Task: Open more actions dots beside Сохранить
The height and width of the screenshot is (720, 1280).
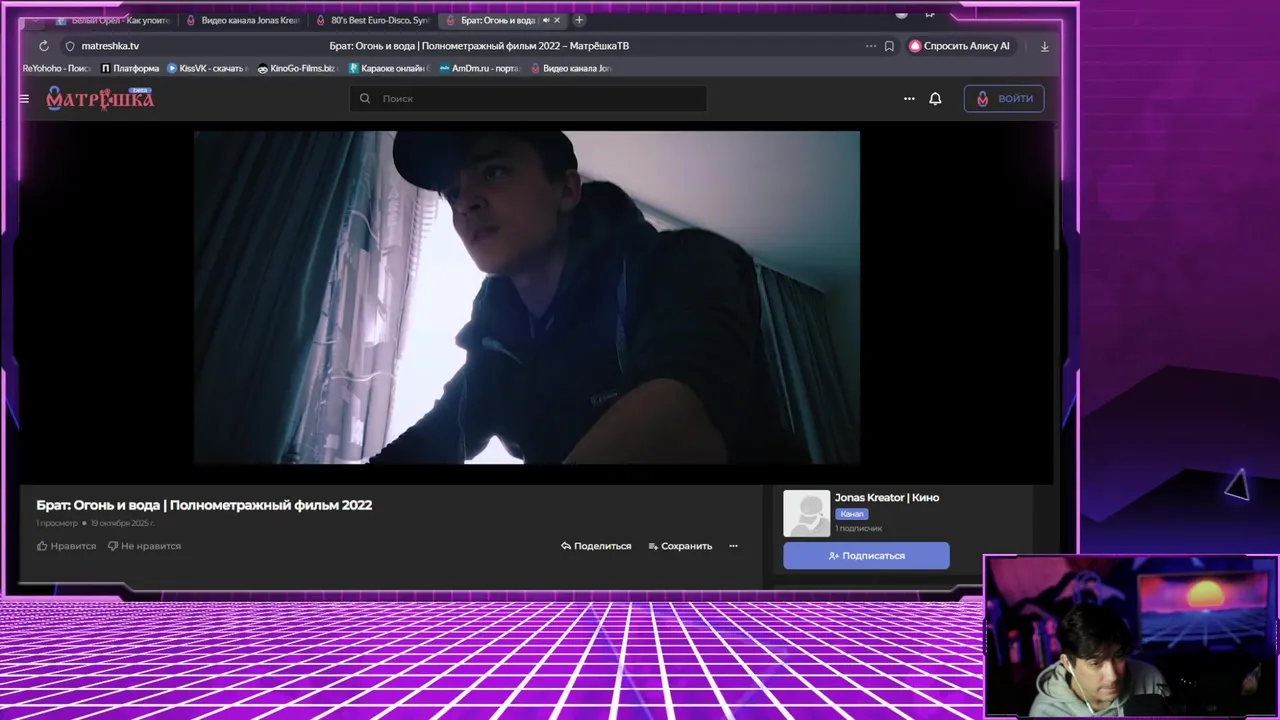Action: tap(733, 546)
